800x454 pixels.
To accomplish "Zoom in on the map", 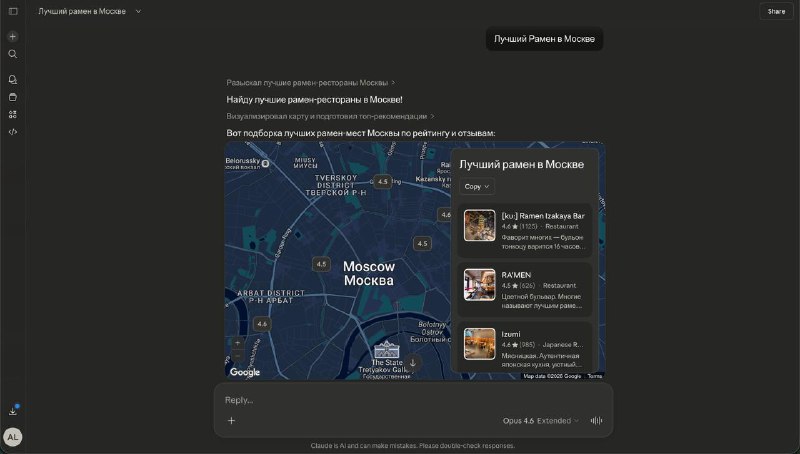I will point(237,343).
